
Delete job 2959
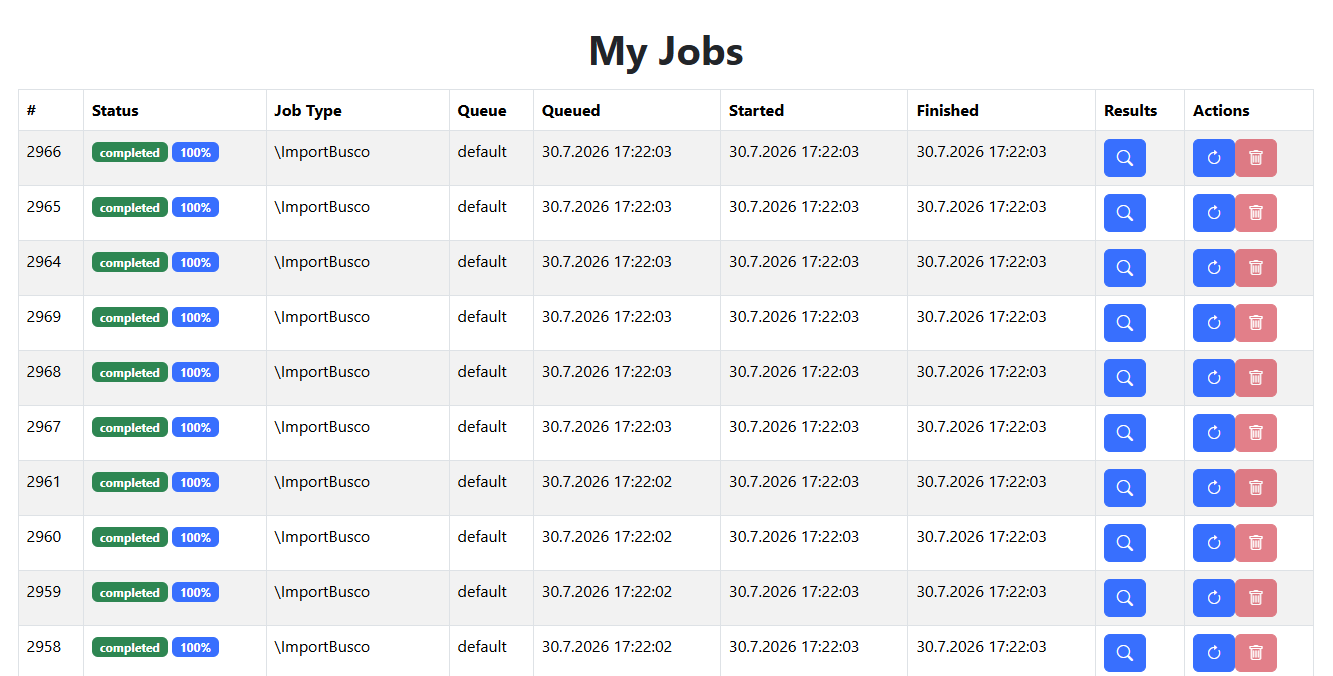coord(1256,598)
